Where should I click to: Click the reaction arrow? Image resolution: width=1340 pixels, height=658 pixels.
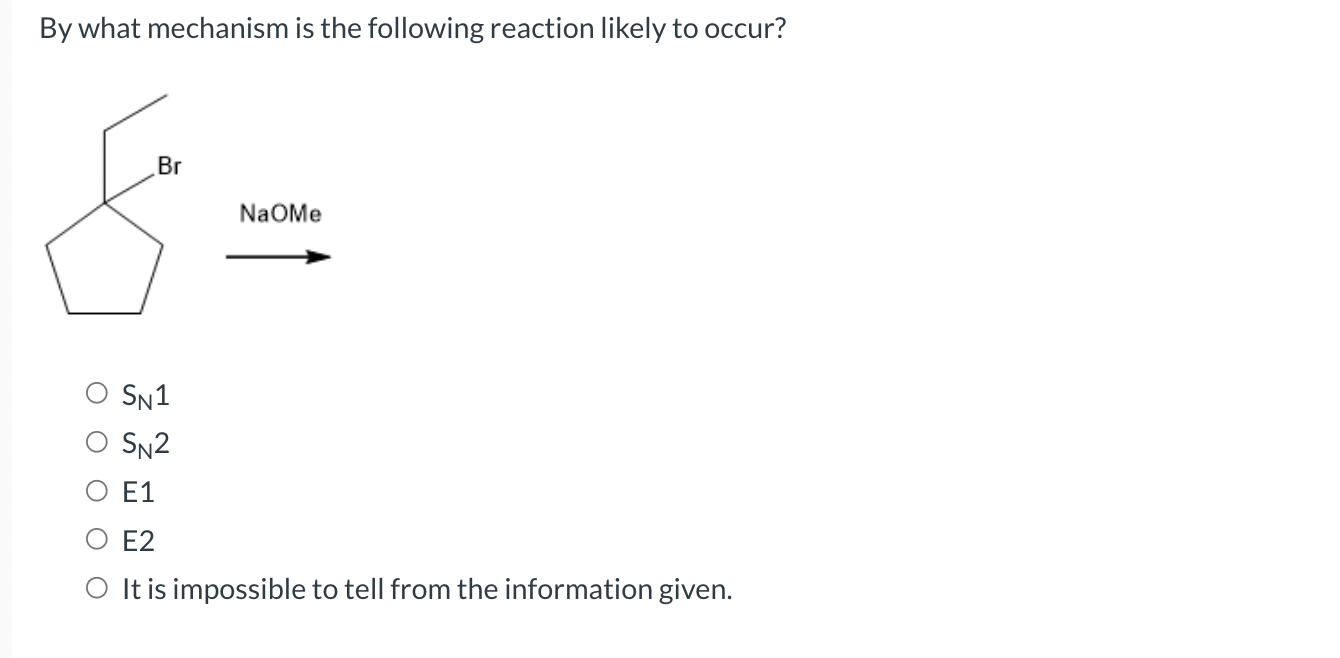pyautogui.click(x=278, y=256)
